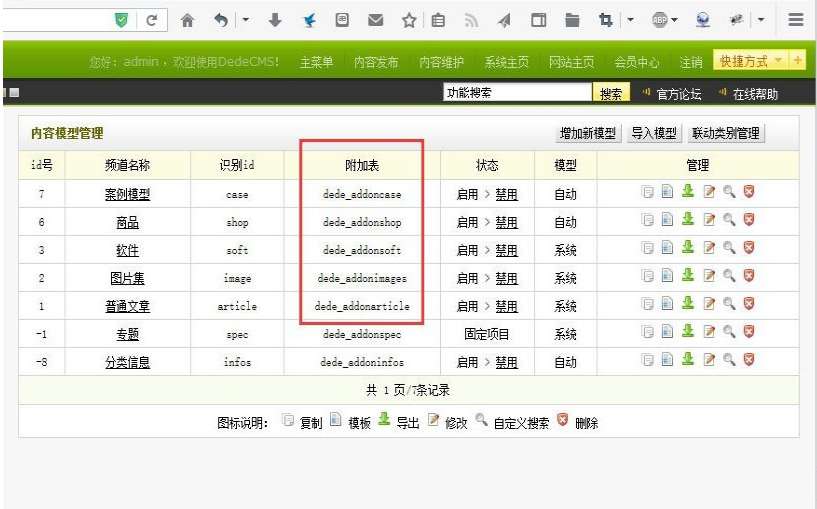
Task: Focus the 功能搜索 search field
Action: coord(517,93)
